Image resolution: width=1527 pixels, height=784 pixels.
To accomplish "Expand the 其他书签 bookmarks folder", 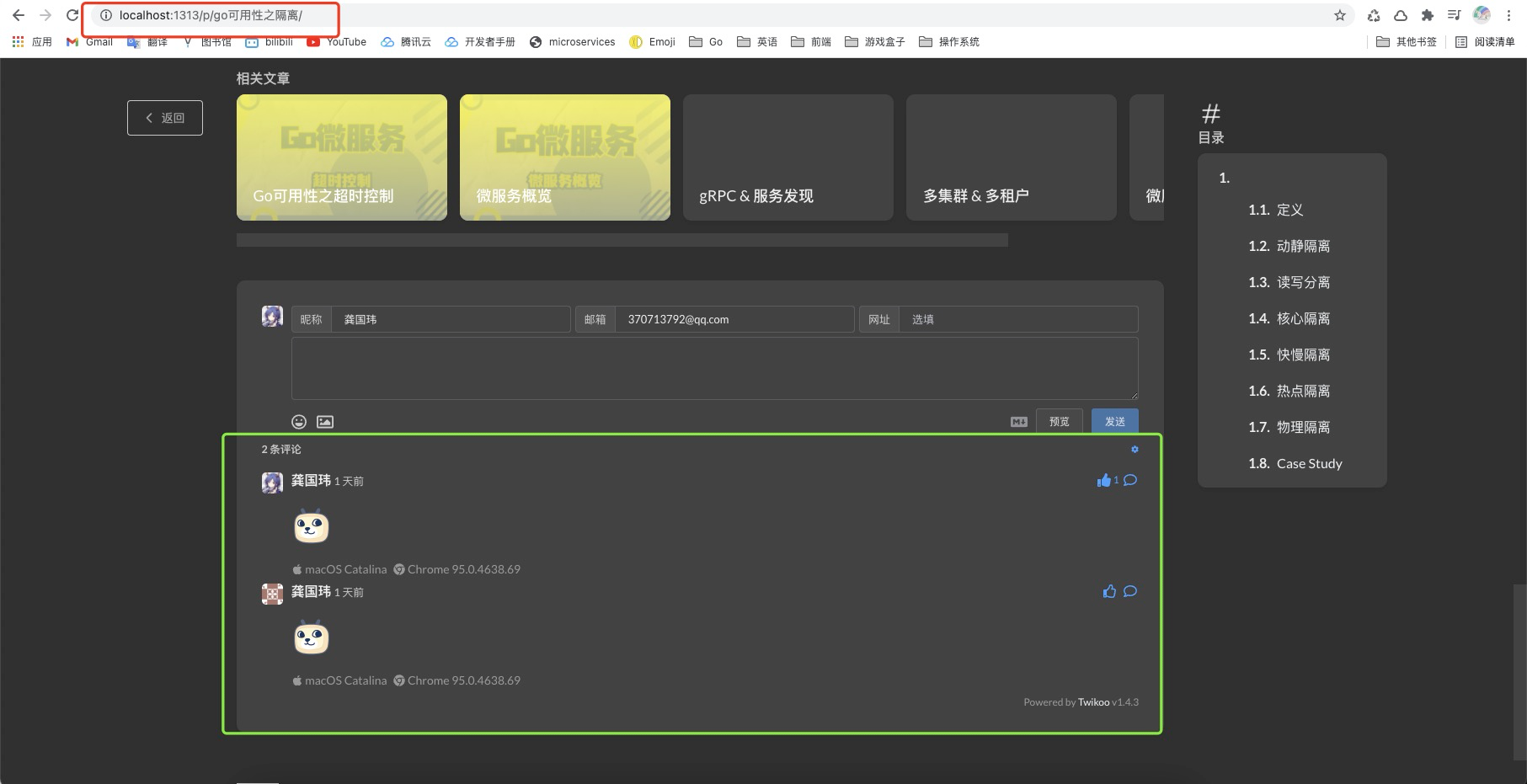I will (x=1405, y=41).
